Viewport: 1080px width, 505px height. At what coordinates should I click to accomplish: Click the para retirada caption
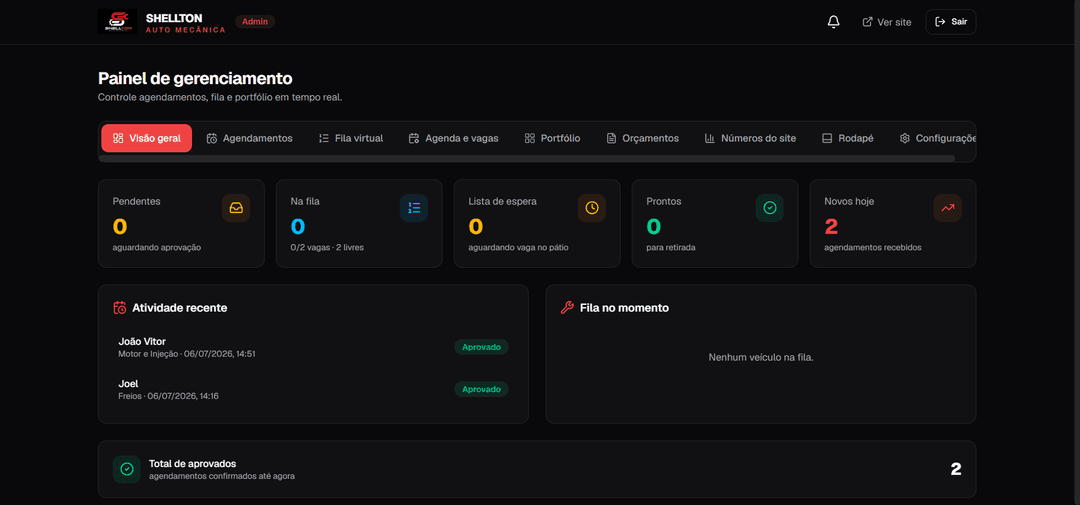point(671,247)
